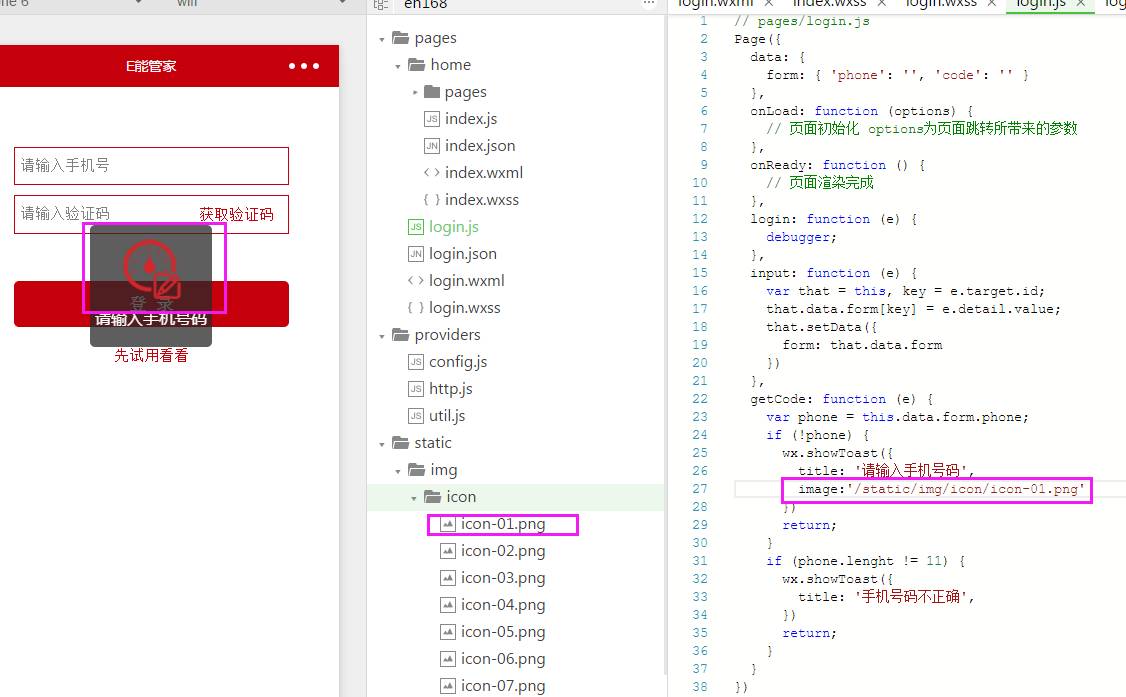
Task: Open the index.wxml file
Action: tap(483, 173)
